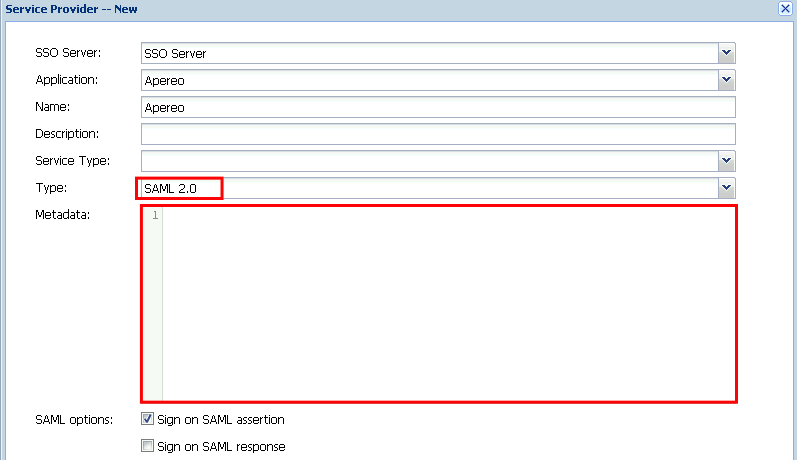Enable the Sign on SAML response checkbox

pos(147,447)
